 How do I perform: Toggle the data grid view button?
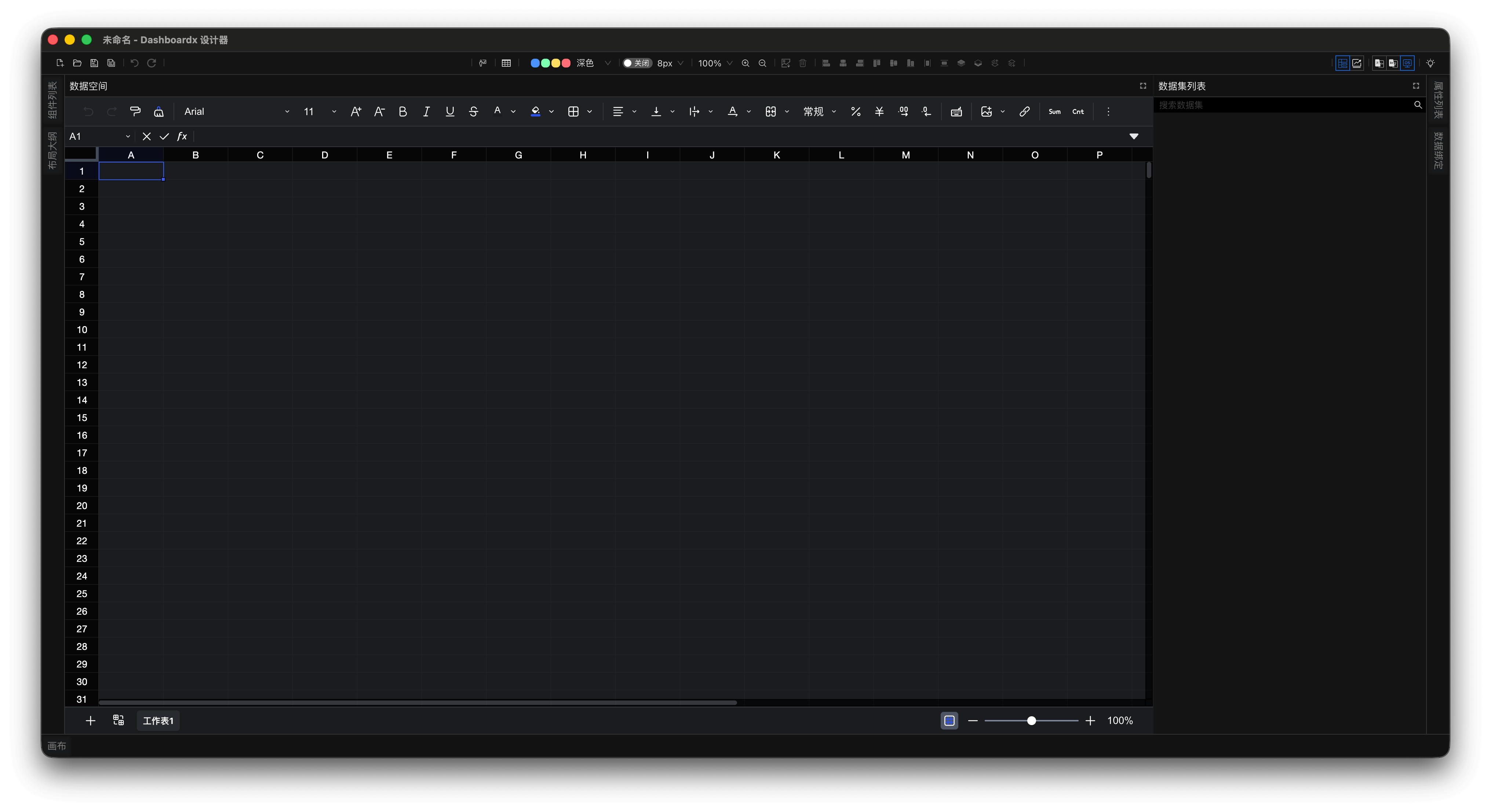(x=1342, y=63)
